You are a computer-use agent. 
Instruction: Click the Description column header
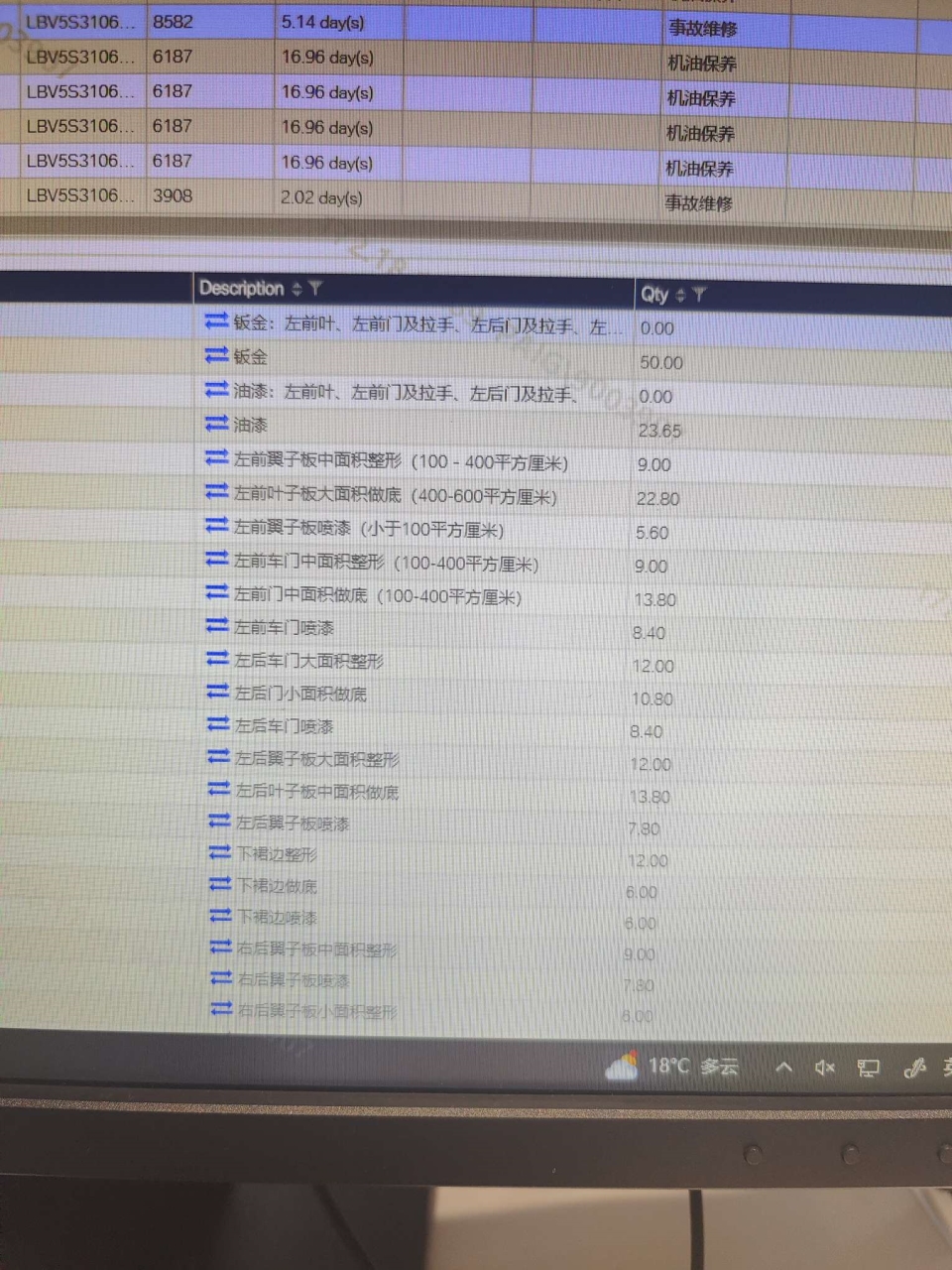click(242, 289)
